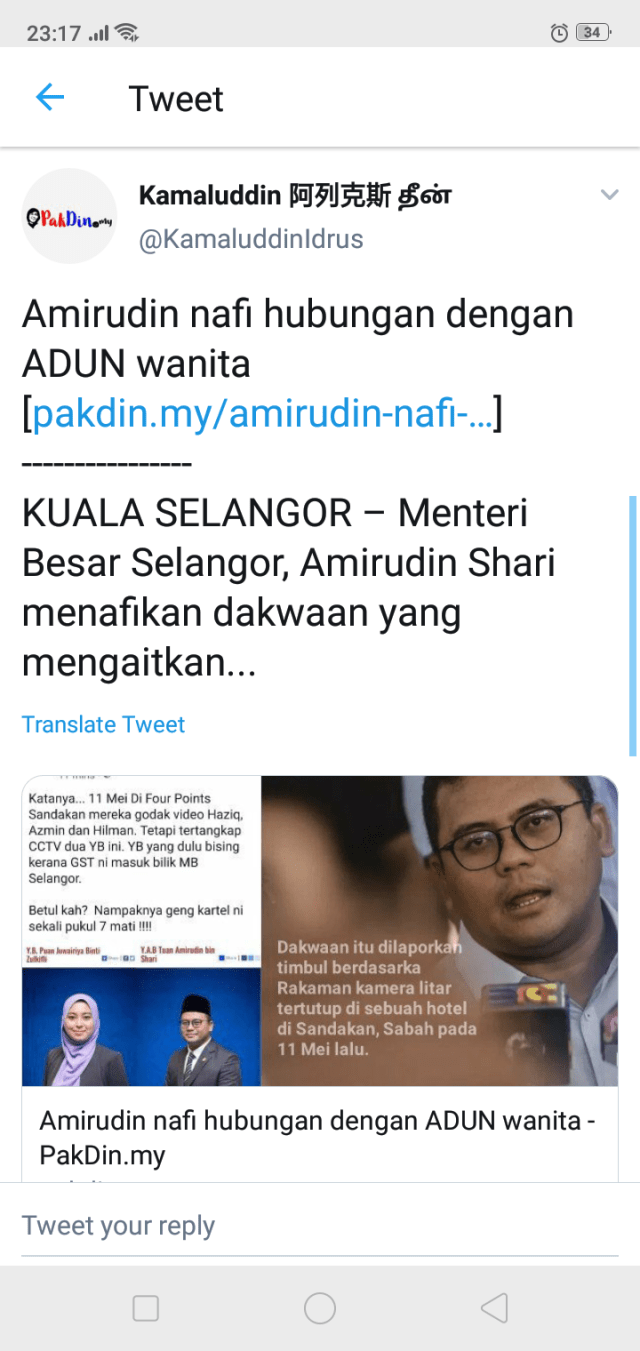The width and height of the screenshot is (640, 1351).
Task: Open @KamaluddinIdrus handle
Action: click(251, 240)
